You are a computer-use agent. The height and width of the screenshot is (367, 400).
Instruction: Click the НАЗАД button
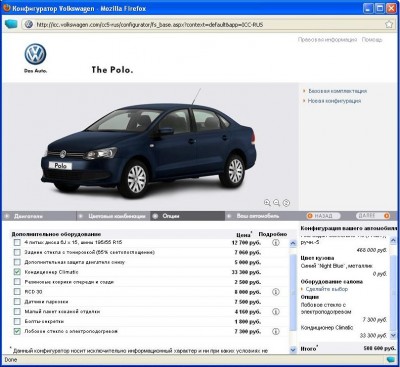323,216
